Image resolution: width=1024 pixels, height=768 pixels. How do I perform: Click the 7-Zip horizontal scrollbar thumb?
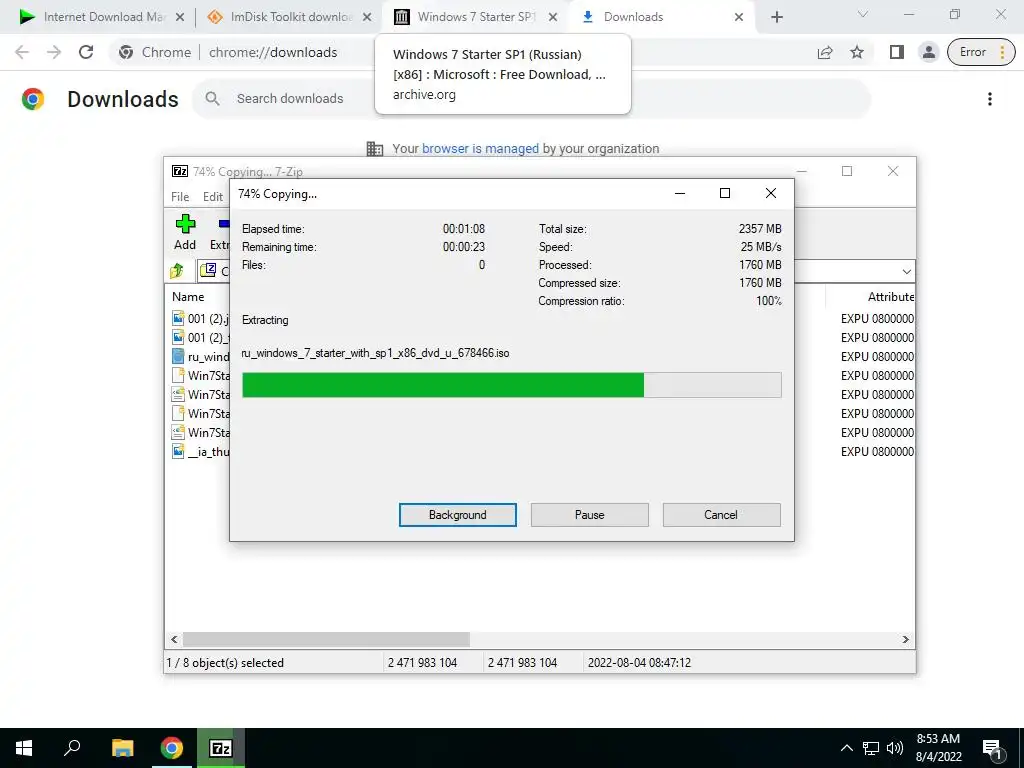pyautogui.click(x=326, y=639)
